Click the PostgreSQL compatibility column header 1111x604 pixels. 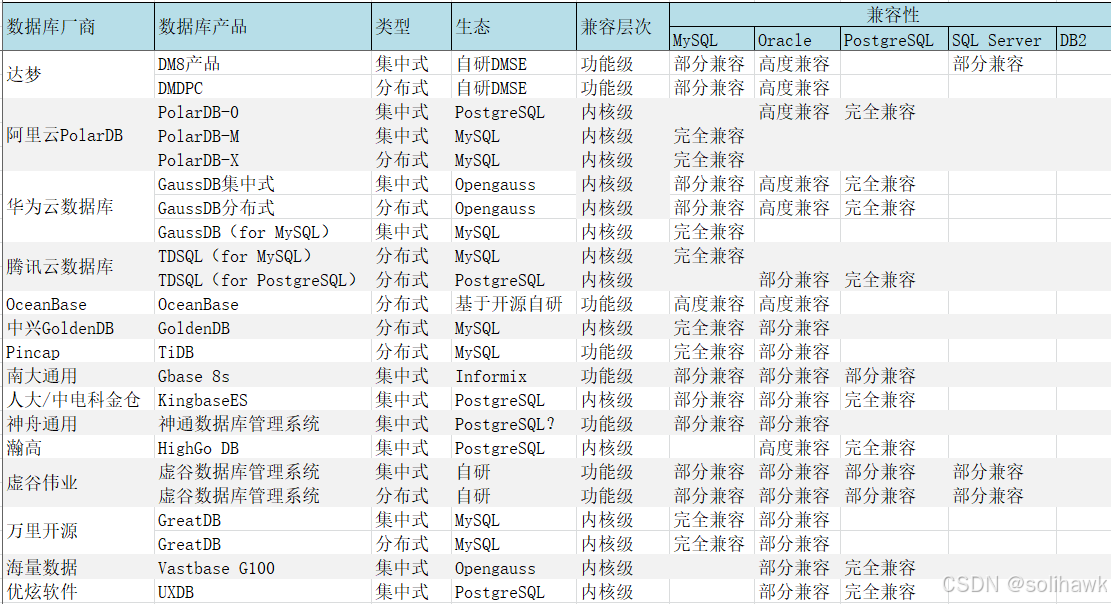pyautogui.click(x=895, y=40)
